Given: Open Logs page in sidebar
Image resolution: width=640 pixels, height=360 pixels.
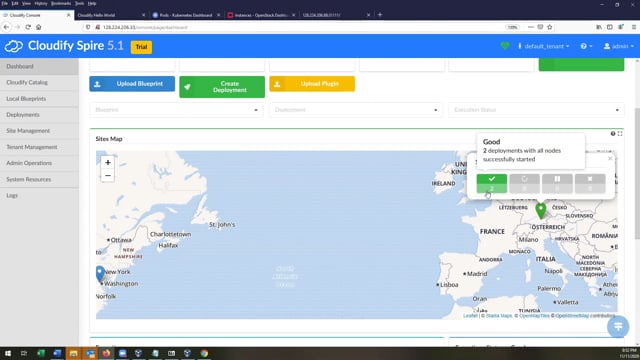Looking at the screenshot, I should pyautogui.click(x=39, y=196).
